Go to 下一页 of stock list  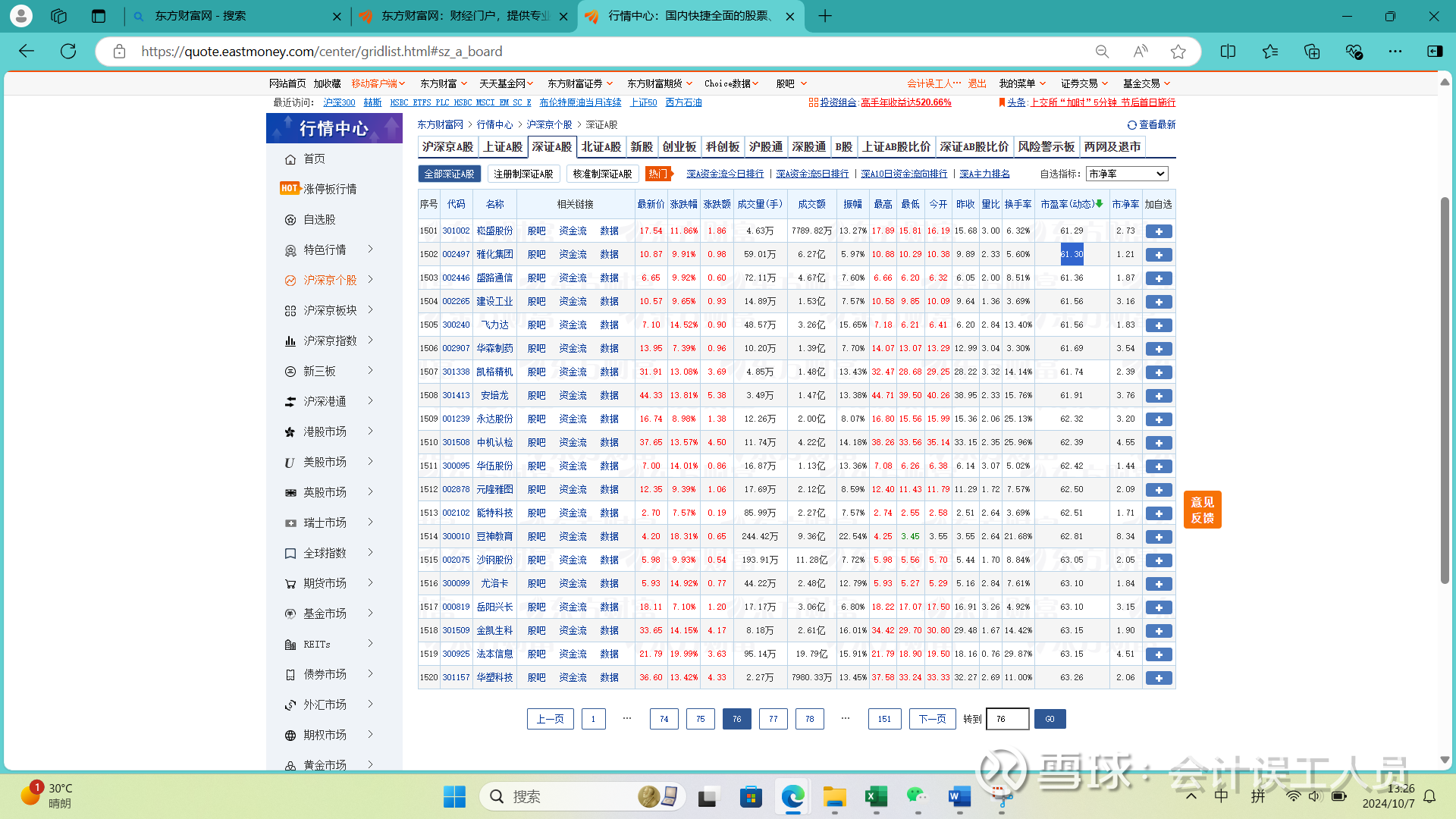point(932,719)
